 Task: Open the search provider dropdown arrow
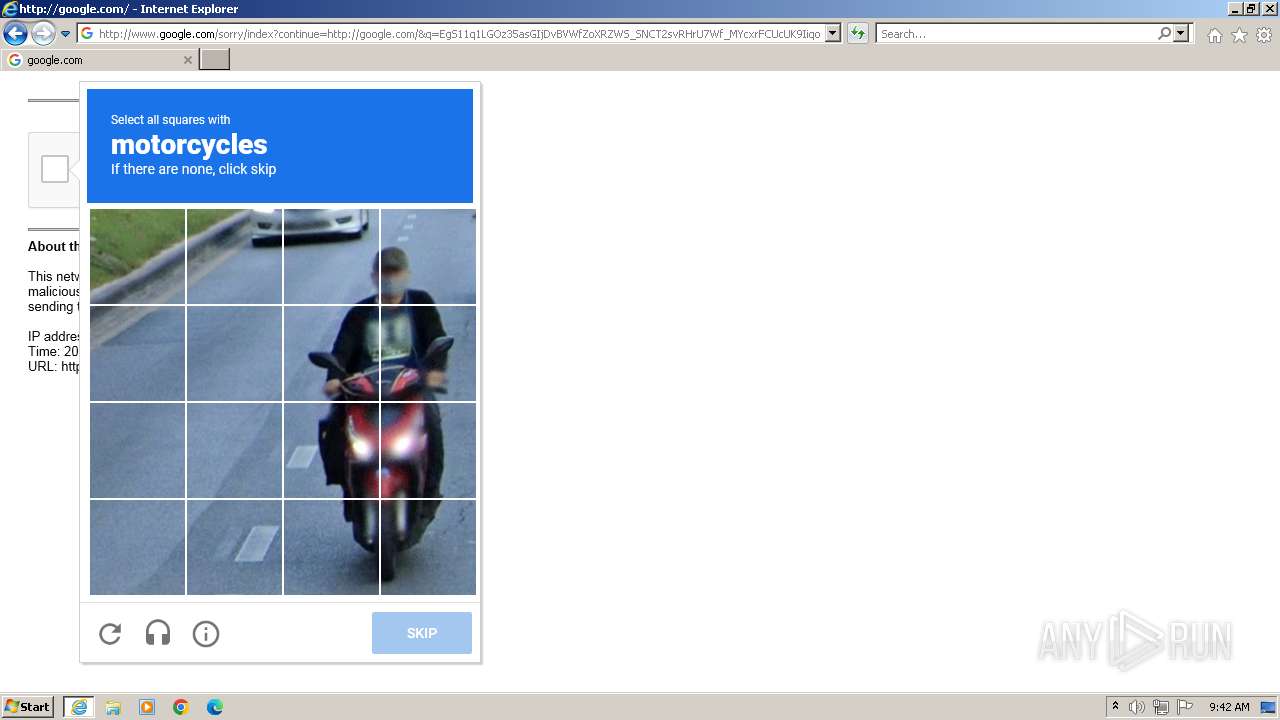pos(1181,34)
